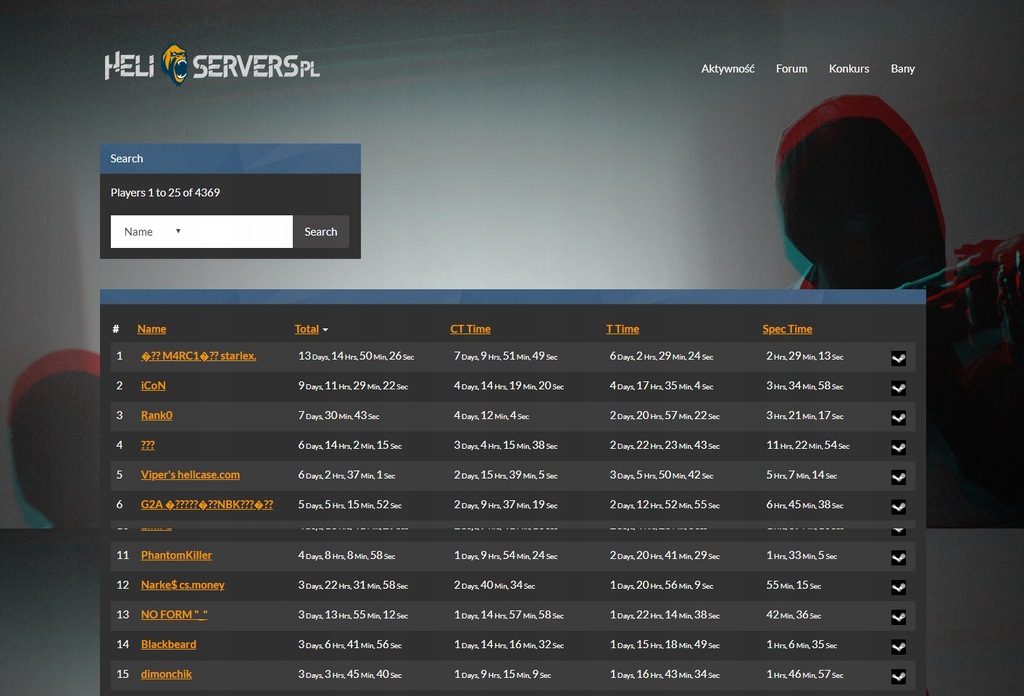The width and height of the screenshot is (1024, 696).
Task: Sort table by Spec Time header
Action: point(787,329)
